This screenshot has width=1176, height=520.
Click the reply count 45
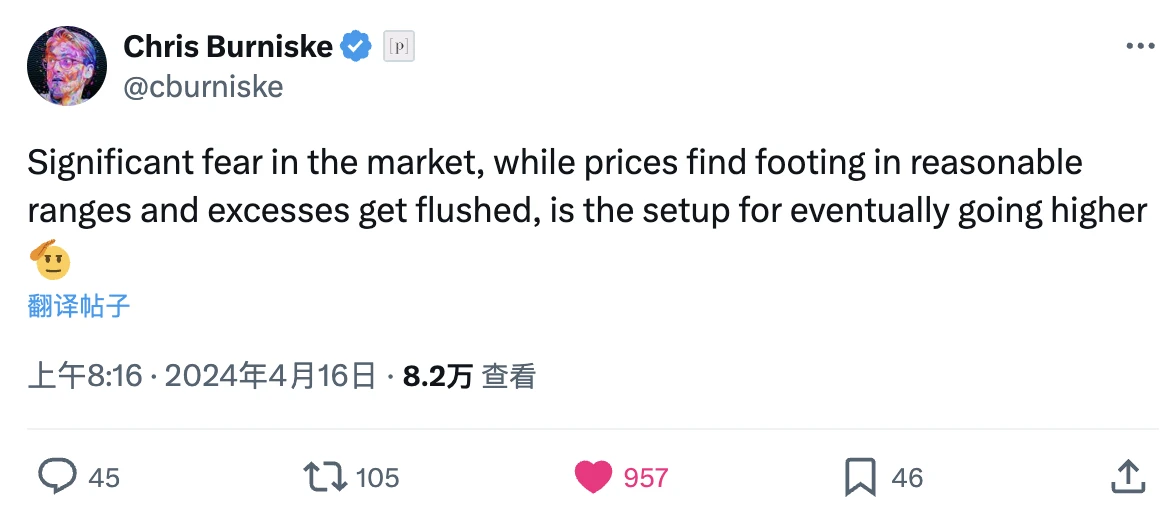click(x=104, y=478)
